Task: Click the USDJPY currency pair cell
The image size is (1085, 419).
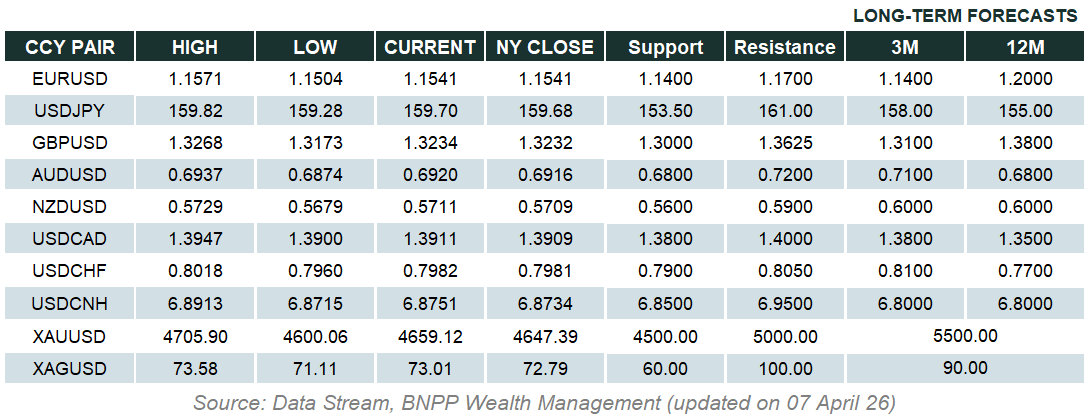Action: point(70,111)
